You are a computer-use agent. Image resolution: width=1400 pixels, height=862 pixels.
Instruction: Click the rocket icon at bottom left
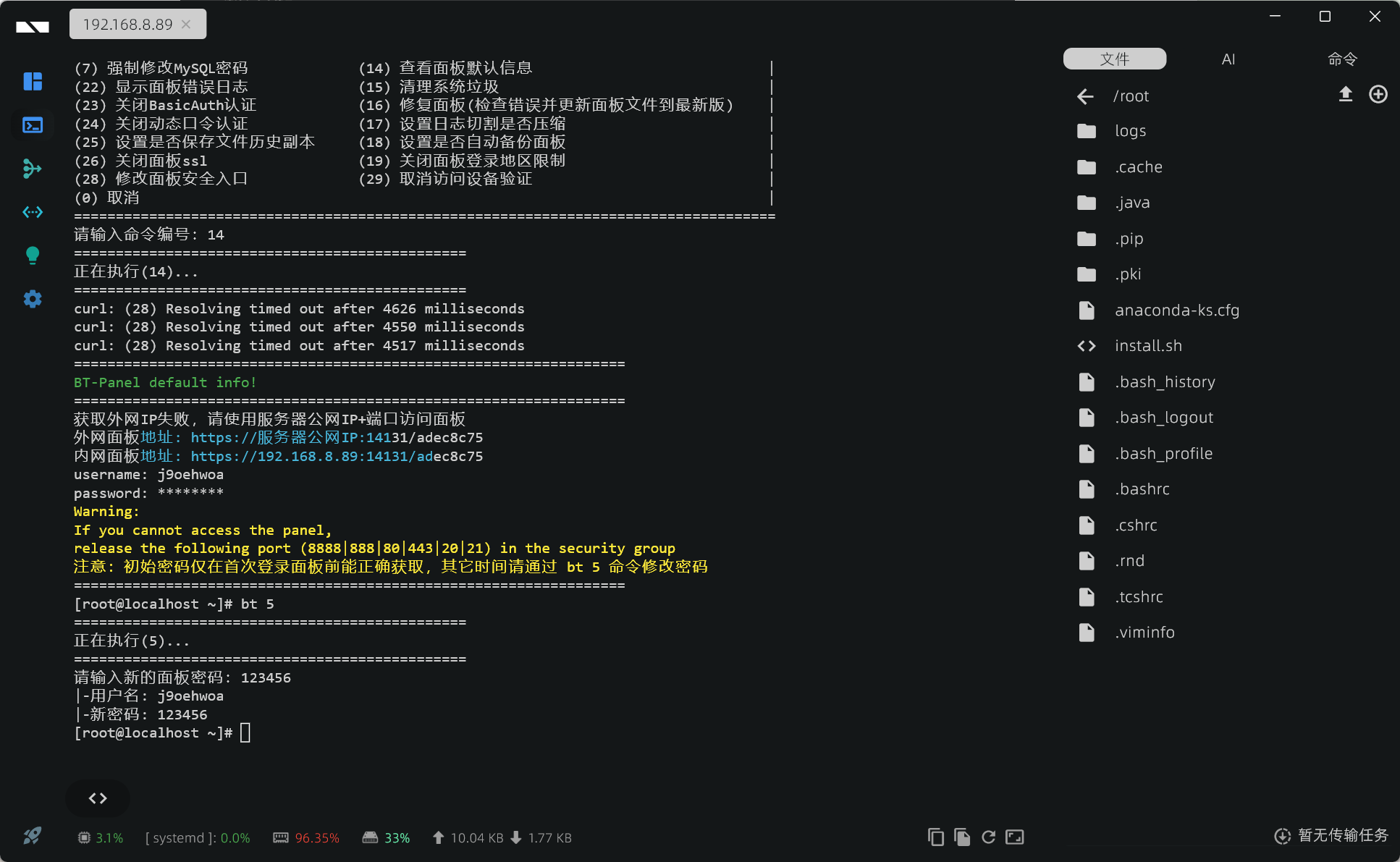pyautogui.click(x=33, y=836)
